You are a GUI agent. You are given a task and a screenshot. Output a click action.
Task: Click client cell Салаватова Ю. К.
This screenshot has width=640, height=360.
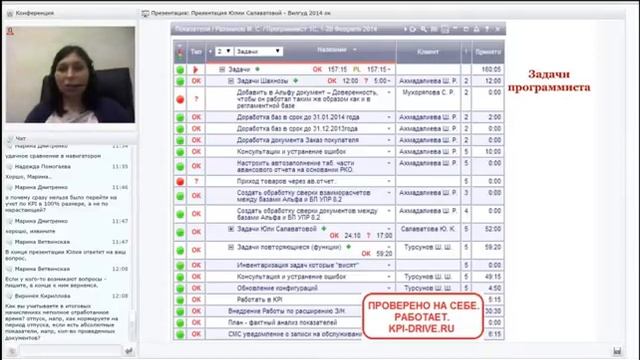[x=428, y=229]
